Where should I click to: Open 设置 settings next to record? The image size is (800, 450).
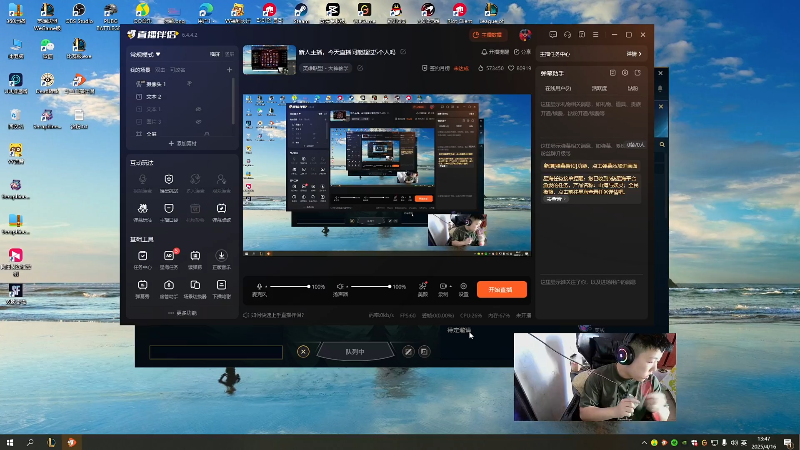[x=463, y=289]
